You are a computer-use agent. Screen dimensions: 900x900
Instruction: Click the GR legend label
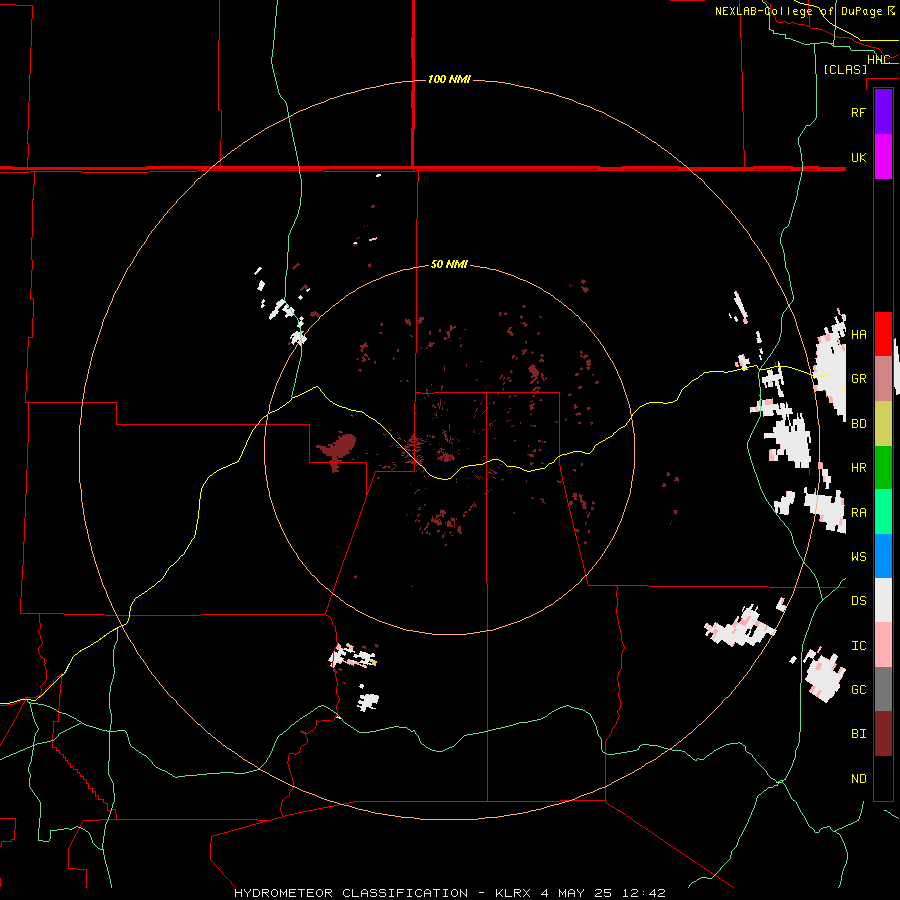pyautogui.click(x=858, y=379)
